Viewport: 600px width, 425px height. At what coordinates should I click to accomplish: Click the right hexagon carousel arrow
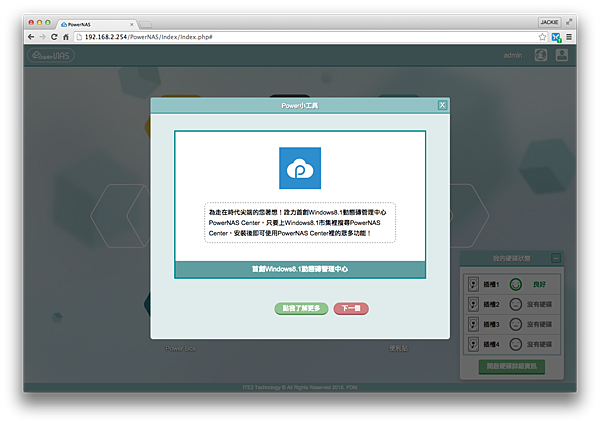[x=469, y=216]
